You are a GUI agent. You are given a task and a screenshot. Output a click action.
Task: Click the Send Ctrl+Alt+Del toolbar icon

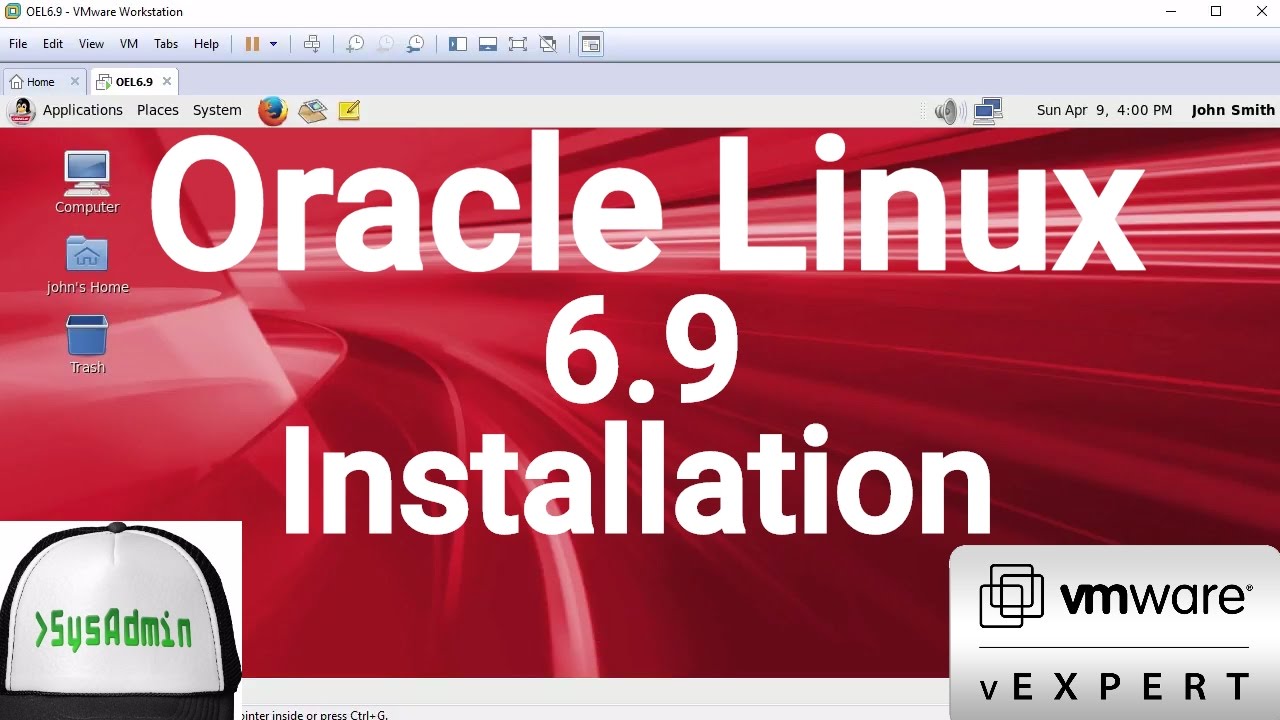(312, 44)
